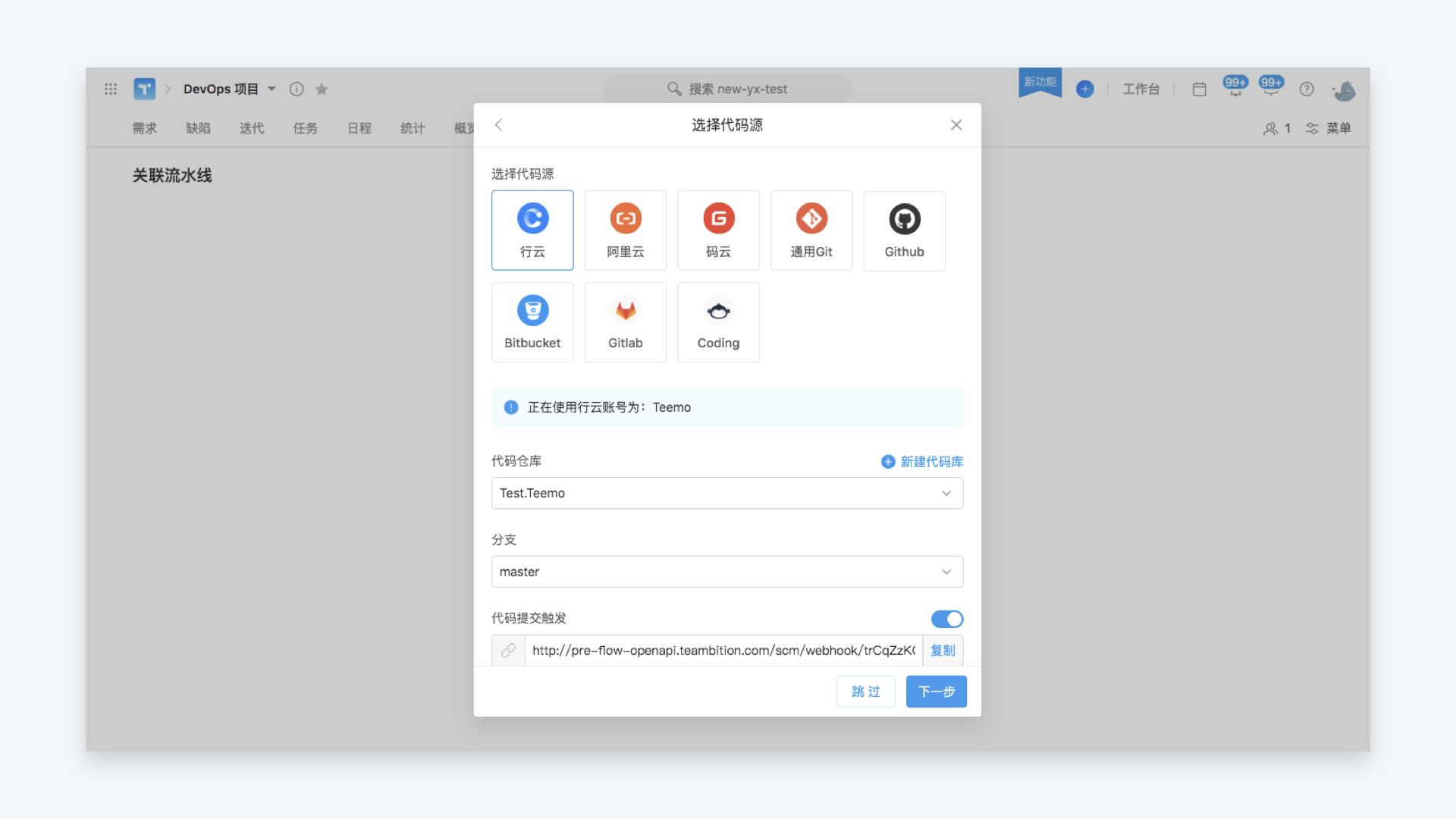1456x819 pixels.
Task: Show project info icon next to DevOps 项目
Action: [297, 89]
